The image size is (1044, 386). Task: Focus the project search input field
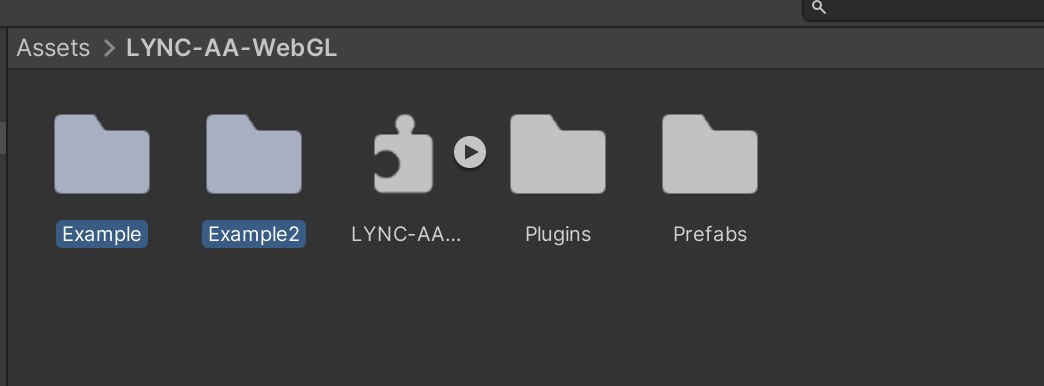point(924,9)
